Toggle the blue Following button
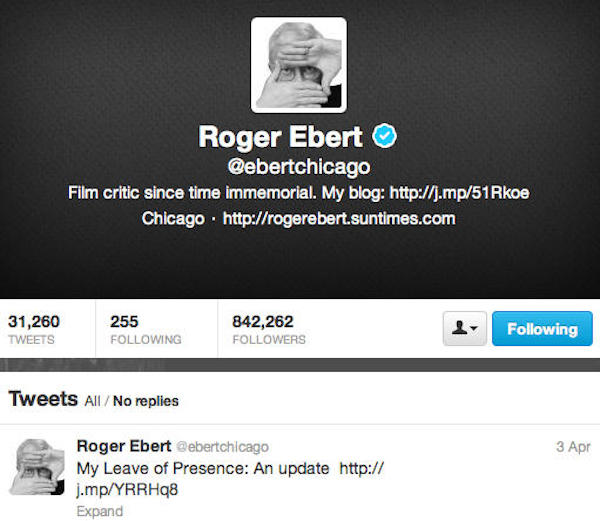The height and width of the screenshot is (521, 600). (542, 329)
